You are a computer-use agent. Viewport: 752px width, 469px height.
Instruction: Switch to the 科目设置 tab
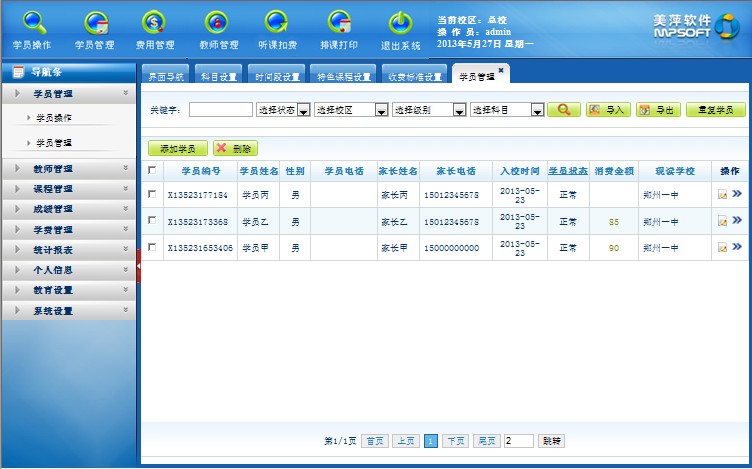[x=219, y=76]
